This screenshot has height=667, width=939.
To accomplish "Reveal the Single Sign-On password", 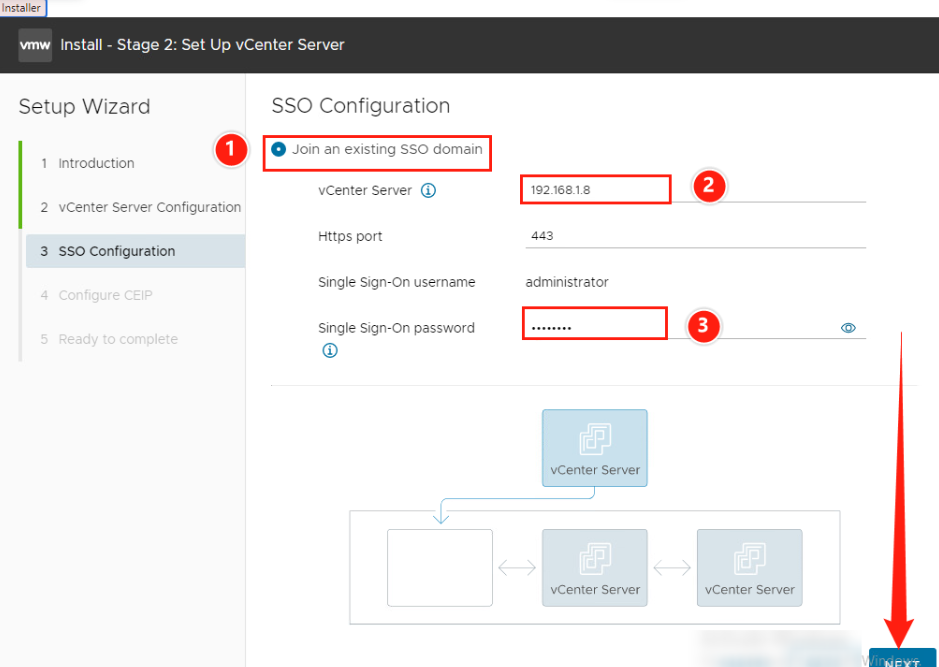I will 848,327.
